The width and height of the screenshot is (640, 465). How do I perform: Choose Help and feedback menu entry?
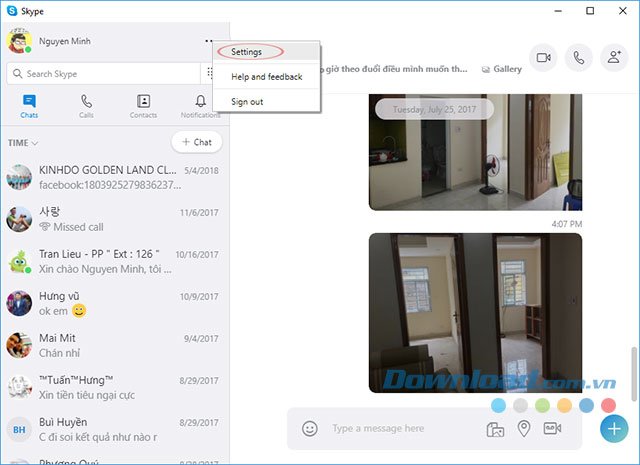[266, 77]
